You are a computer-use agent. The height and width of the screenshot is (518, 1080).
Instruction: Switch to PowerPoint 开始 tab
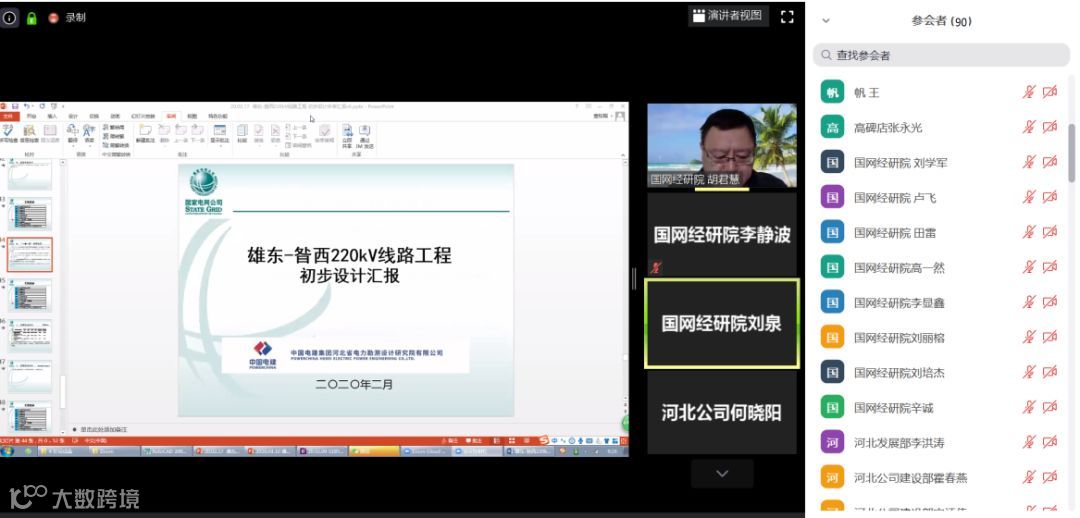click(32, 116)
